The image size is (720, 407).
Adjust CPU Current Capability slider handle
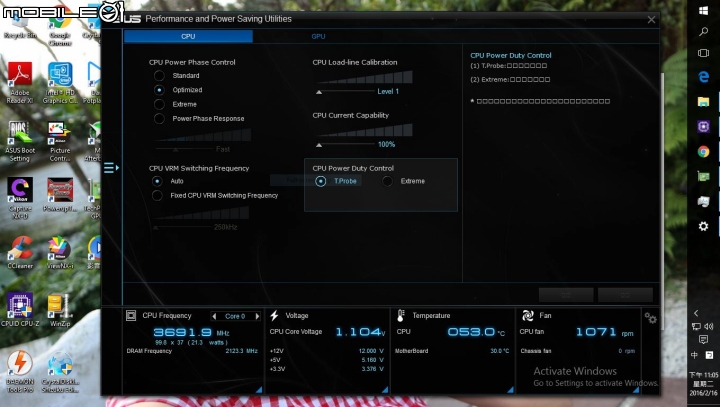319,145
